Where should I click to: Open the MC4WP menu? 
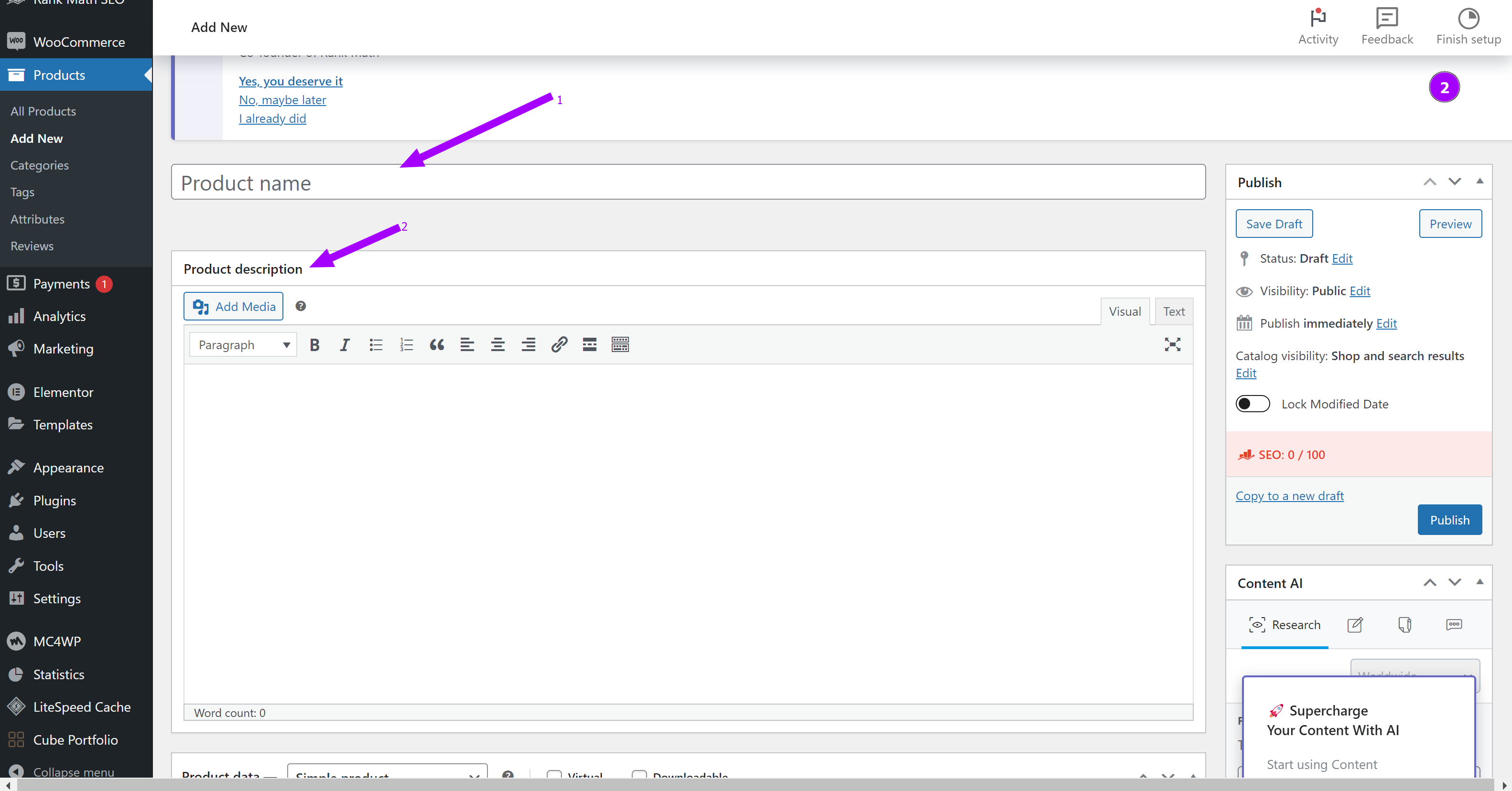click(x=76, y=641)
